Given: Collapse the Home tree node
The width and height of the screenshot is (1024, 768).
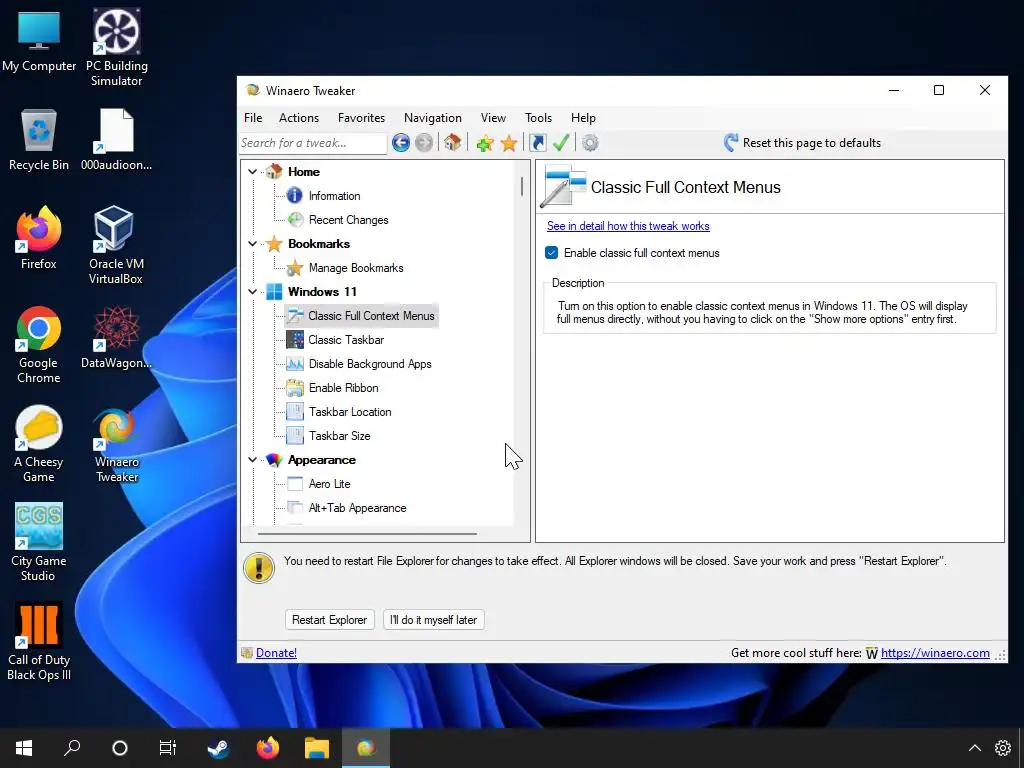Looking at the screenshot, I should (x=253, y=172).
